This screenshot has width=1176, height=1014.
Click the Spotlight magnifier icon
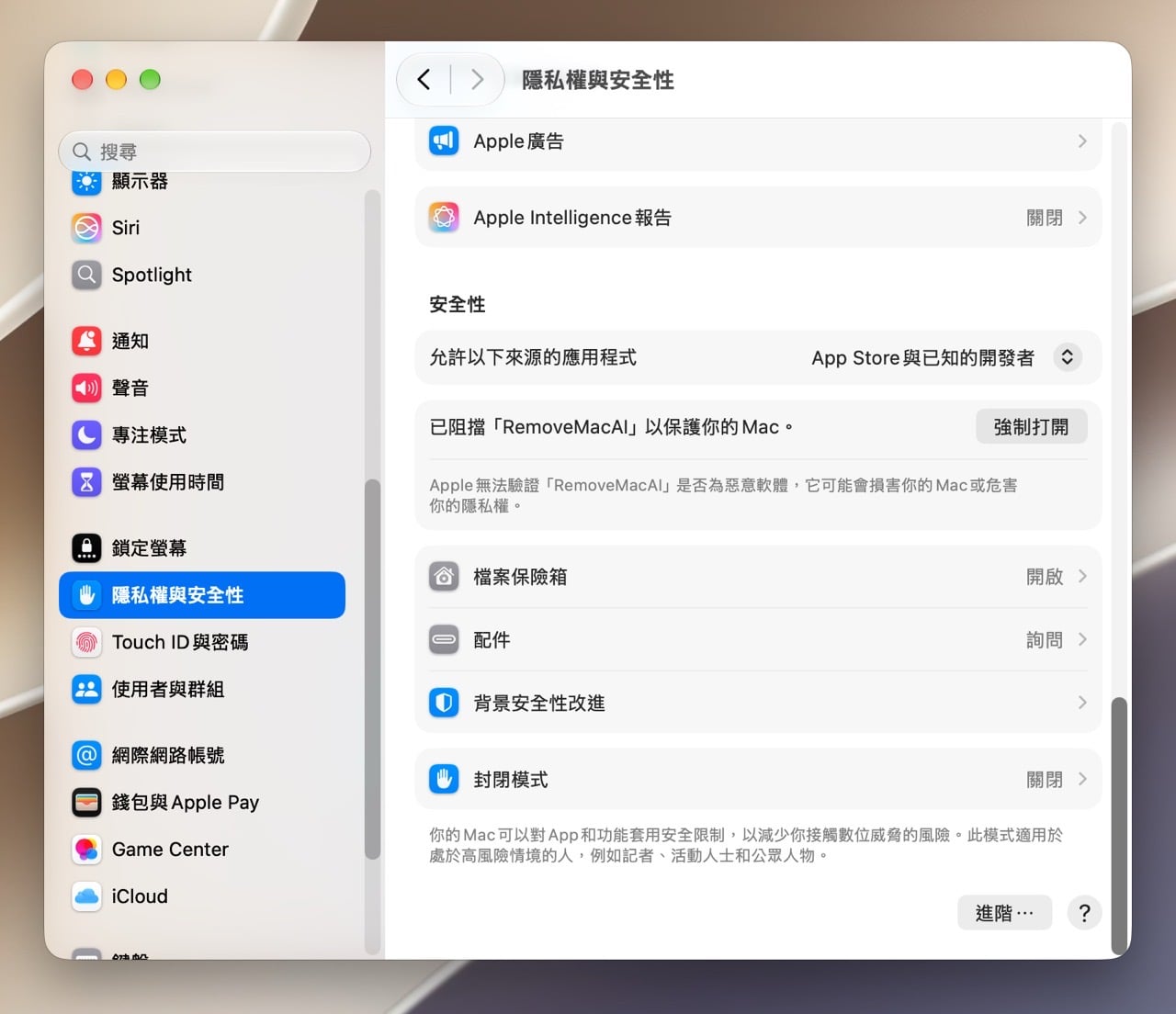coord(86,275)
